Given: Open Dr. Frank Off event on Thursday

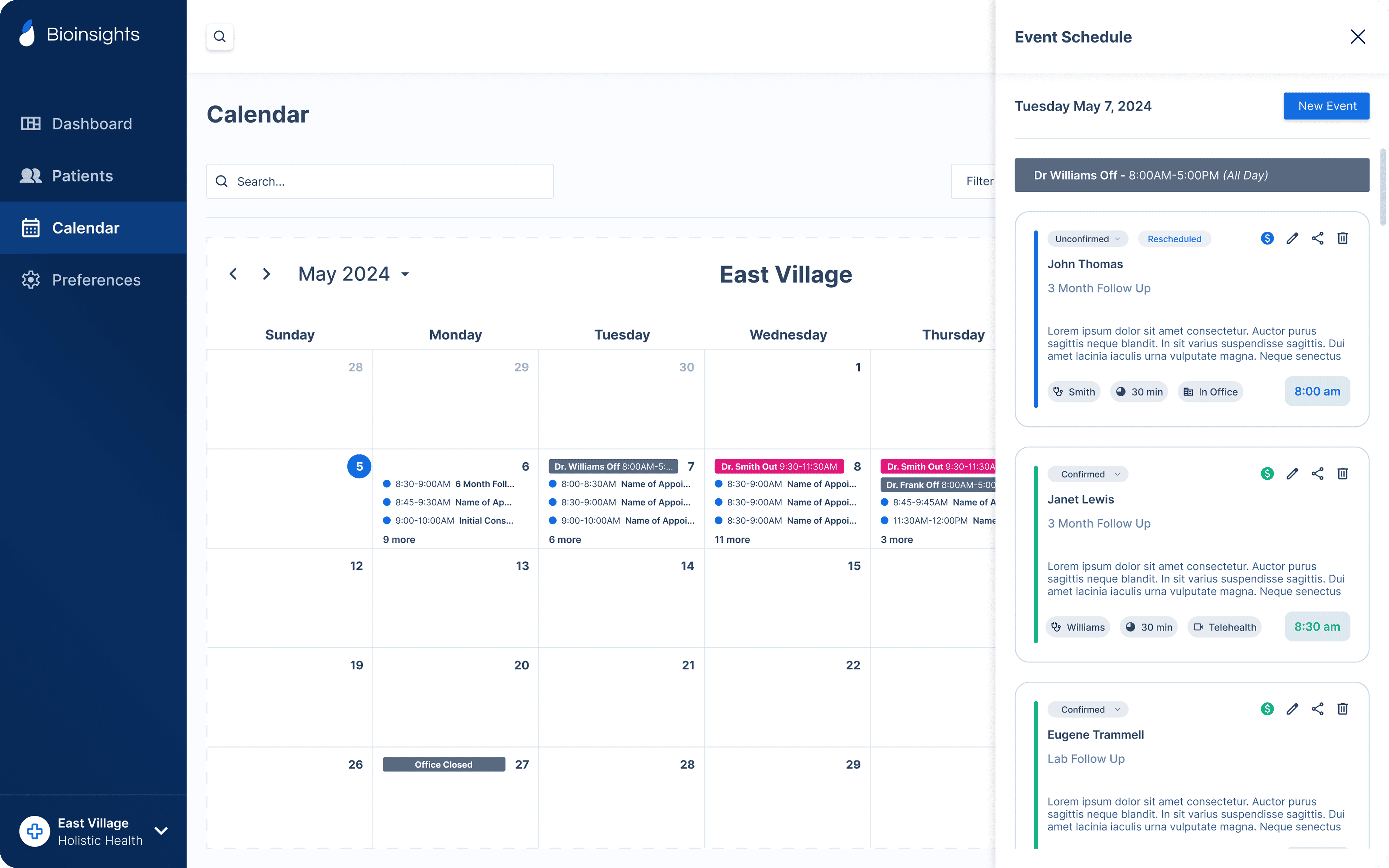Looking at the screenshot, I should 938,485.
